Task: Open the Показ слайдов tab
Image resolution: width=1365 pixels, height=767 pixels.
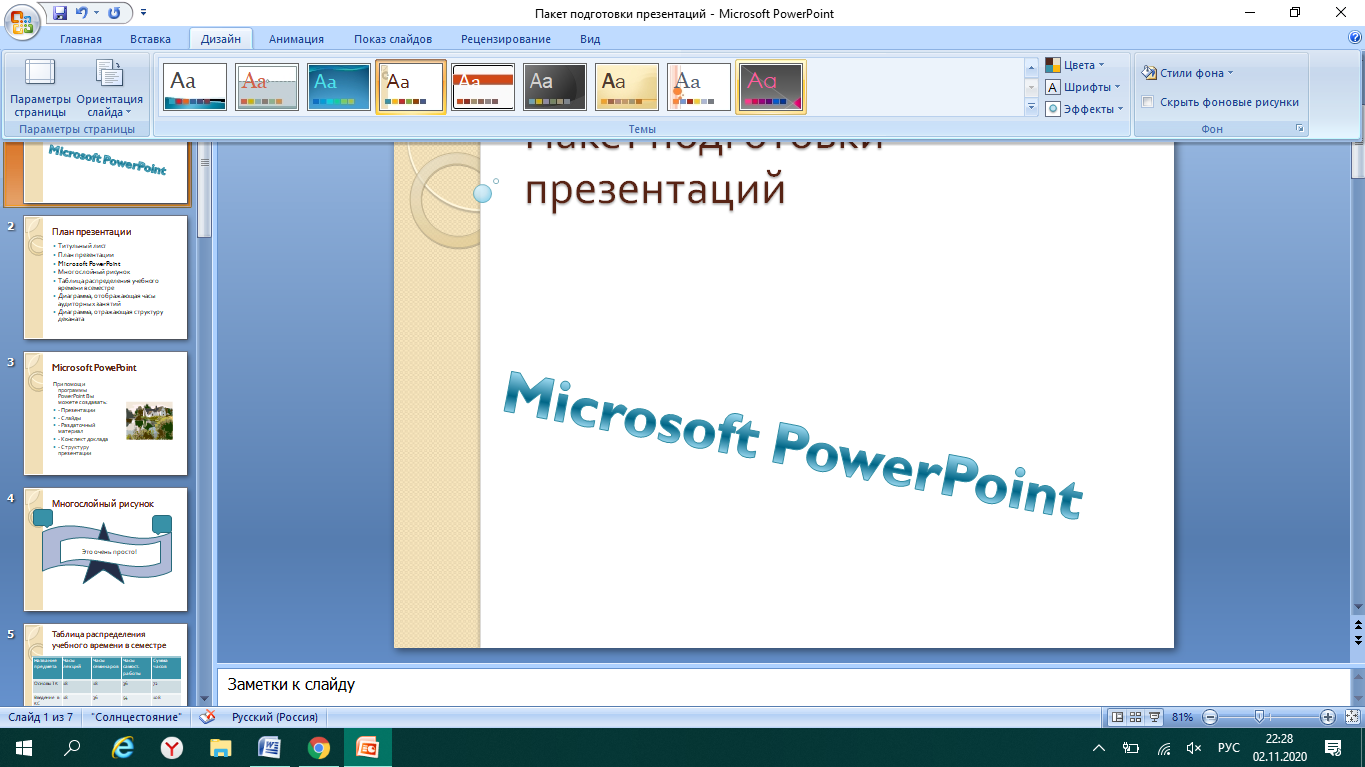Action: pyautogui.click(x=393, y=39)
